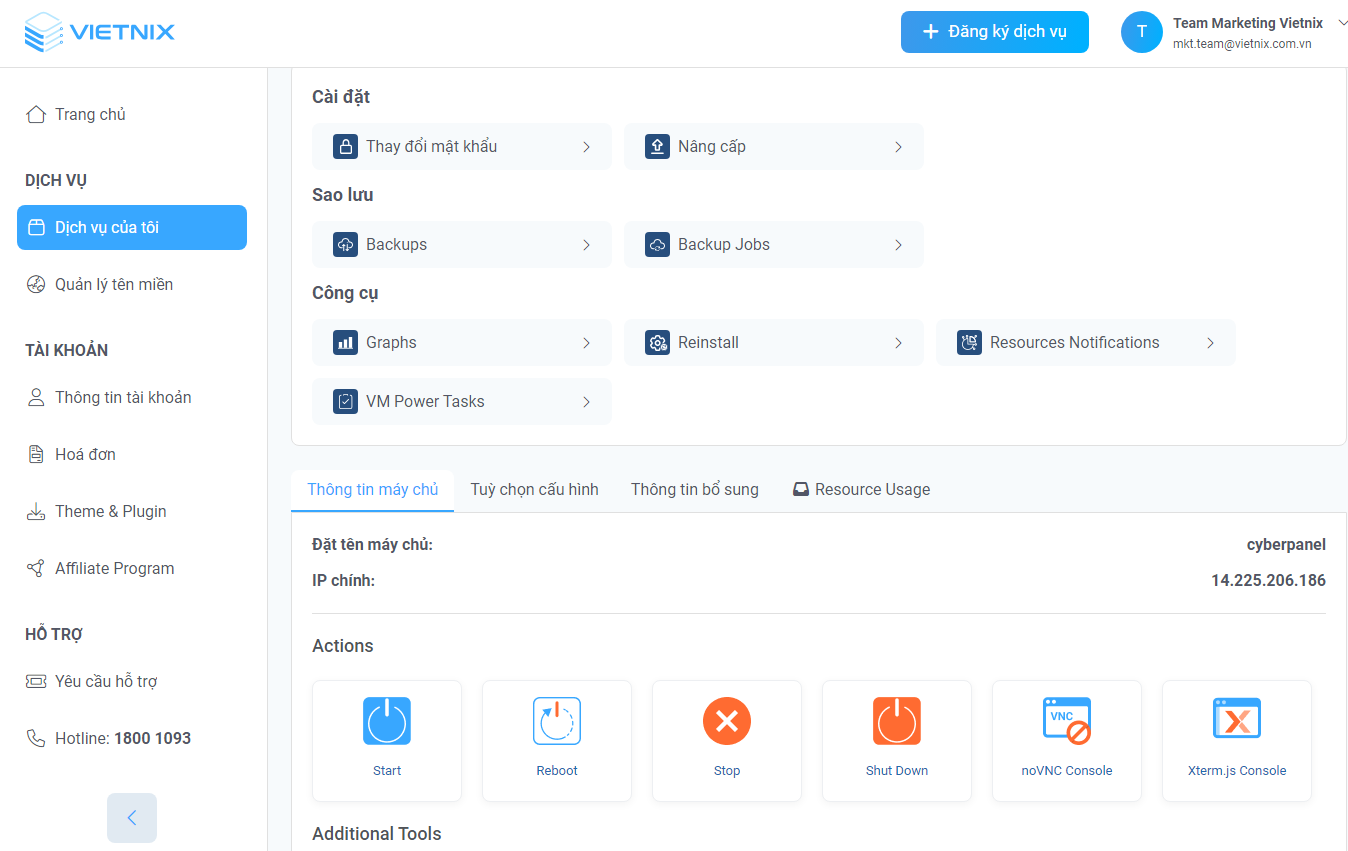Open the Backup Jobs icon

pos(657,244)
